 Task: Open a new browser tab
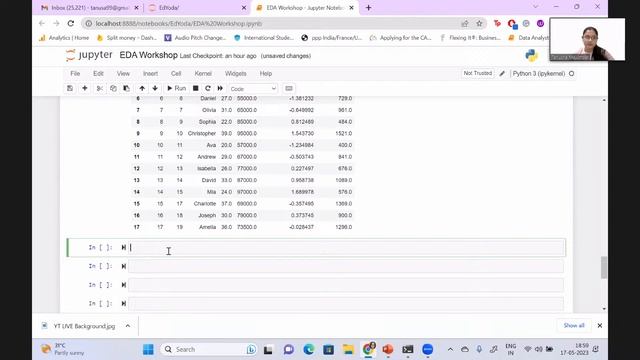click(369, 8)
